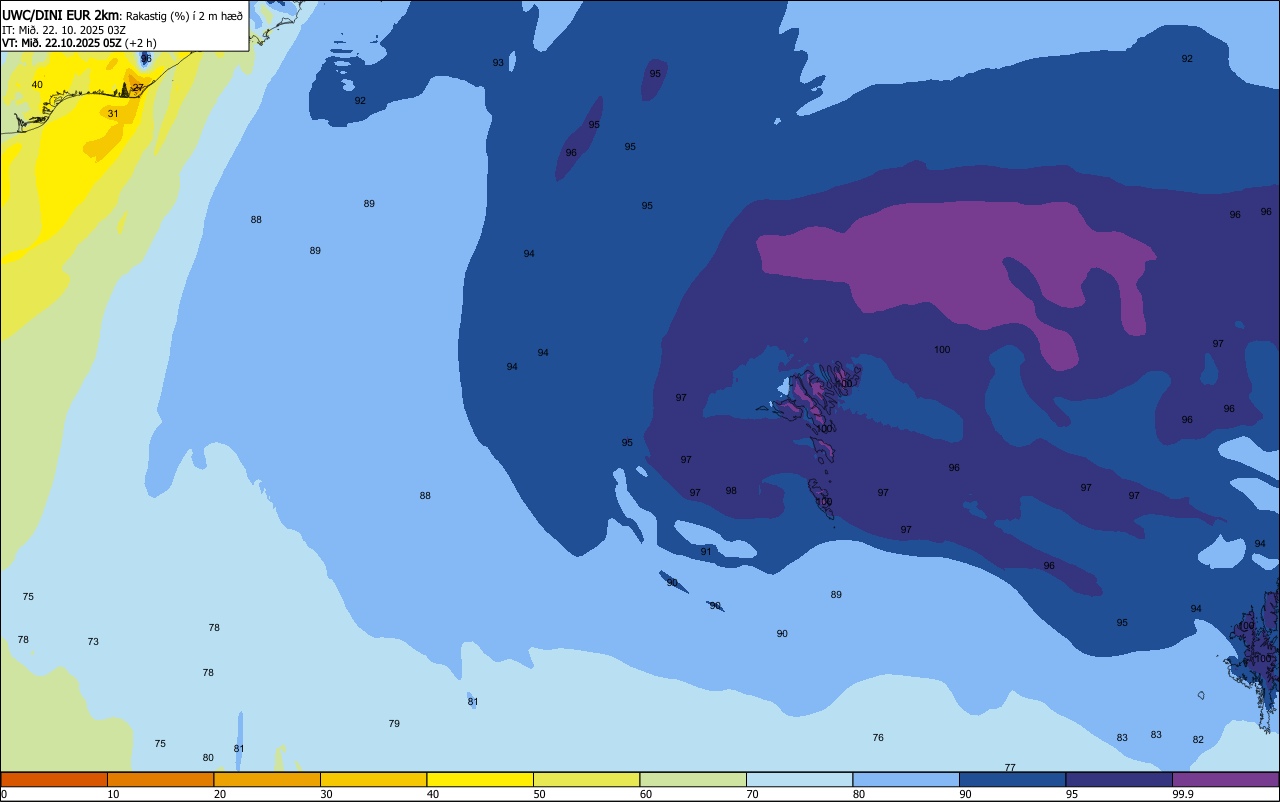Click the legend tick label '90'
This screenshot has width=1280, height=802.
tap(966, 794)
